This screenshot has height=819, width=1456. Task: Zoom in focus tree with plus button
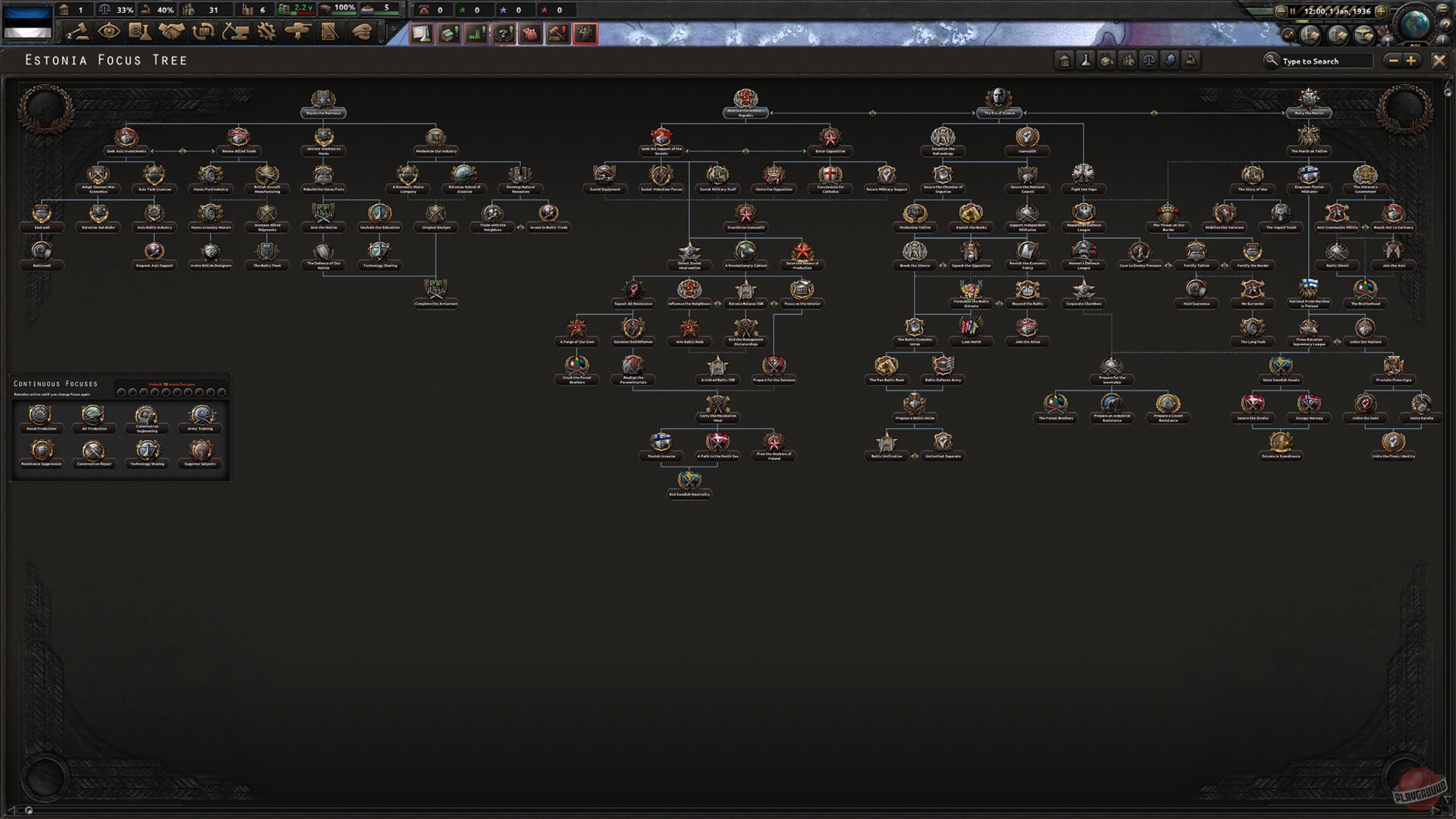pos(1410,61)
